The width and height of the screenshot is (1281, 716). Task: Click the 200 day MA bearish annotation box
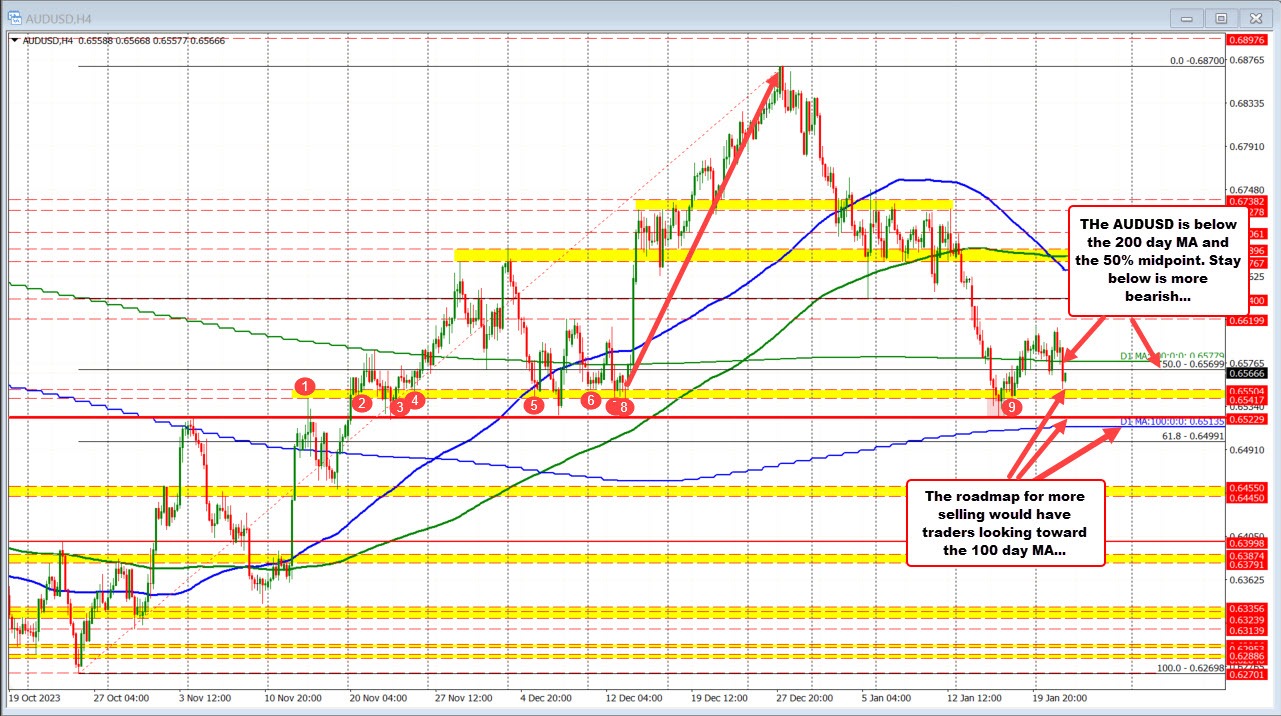point(1157,260)
